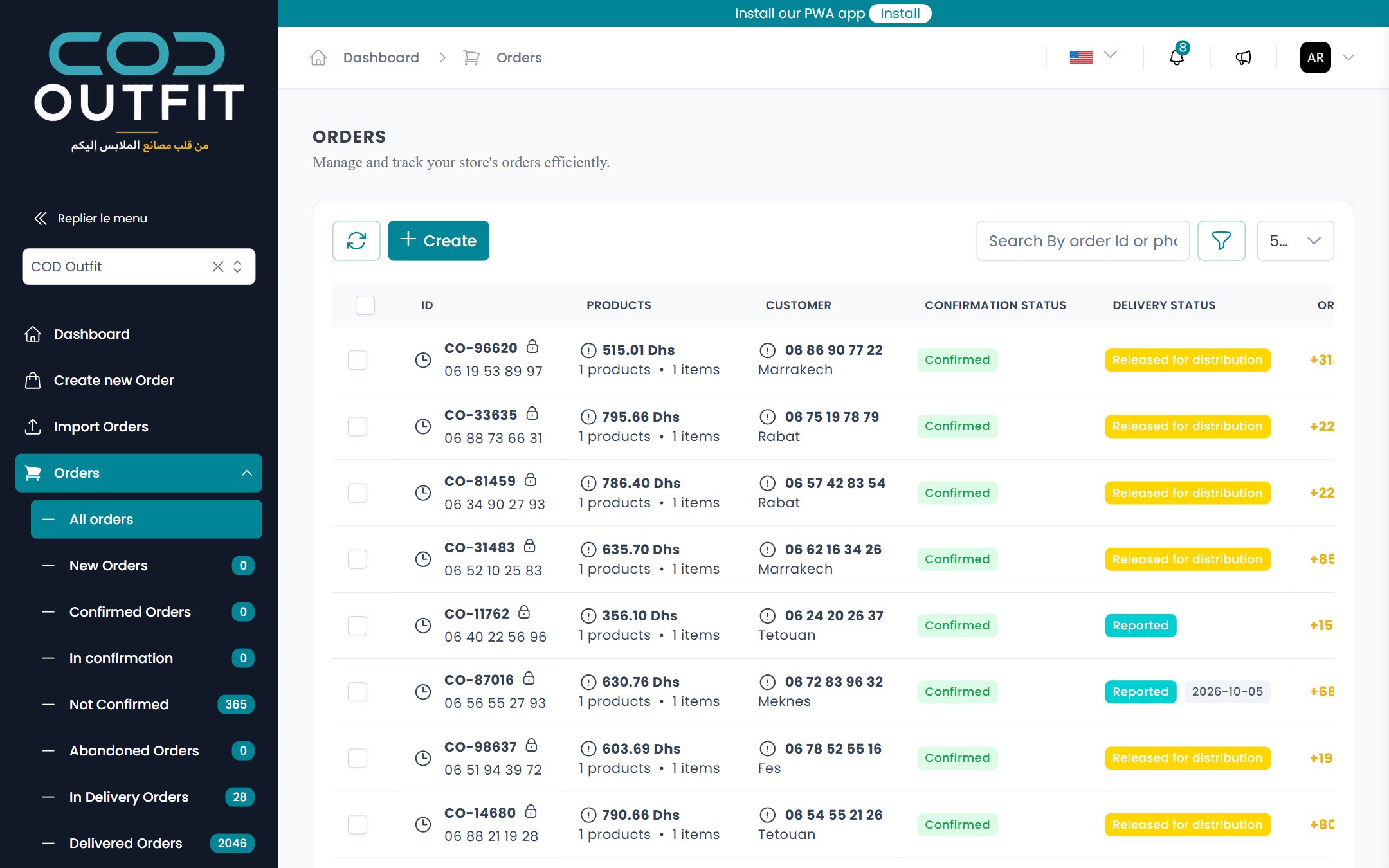Click the AR user avatar
Image resolution: width=1389 pixels, height=868 pixels.
tap(1315, 57)
